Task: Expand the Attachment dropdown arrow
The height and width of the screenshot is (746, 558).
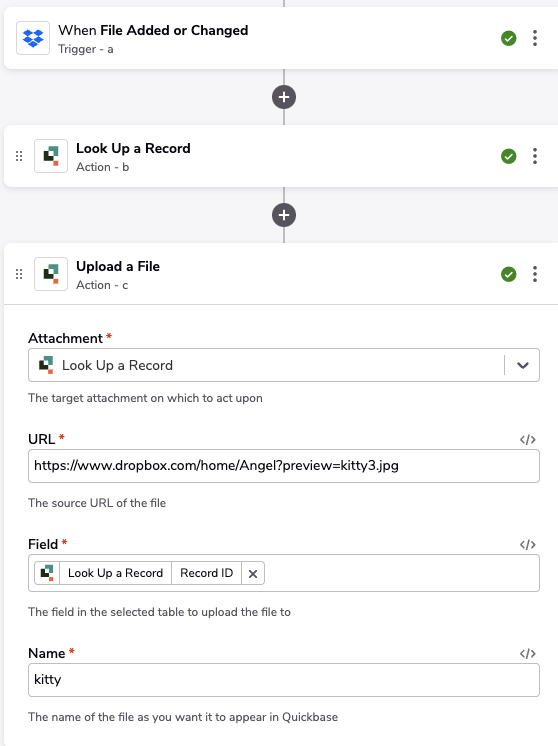Action: tap(523, 365)
